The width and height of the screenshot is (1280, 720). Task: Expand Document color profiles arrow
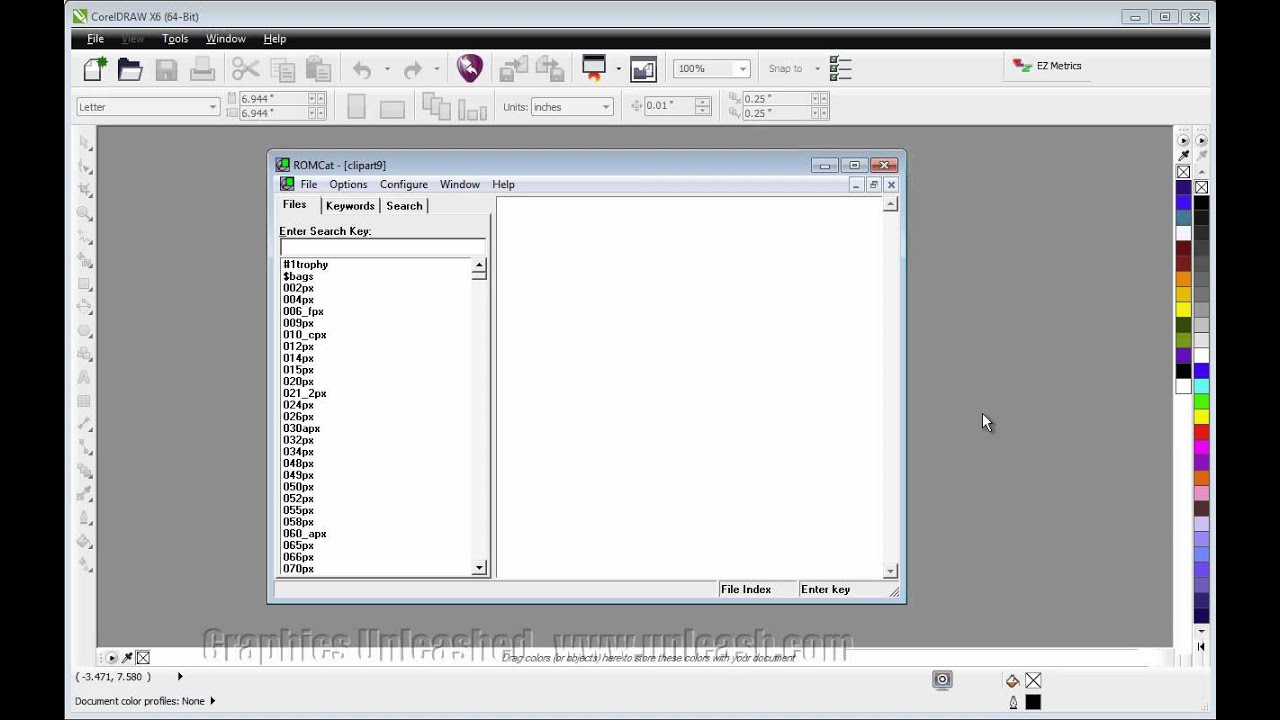212,701
